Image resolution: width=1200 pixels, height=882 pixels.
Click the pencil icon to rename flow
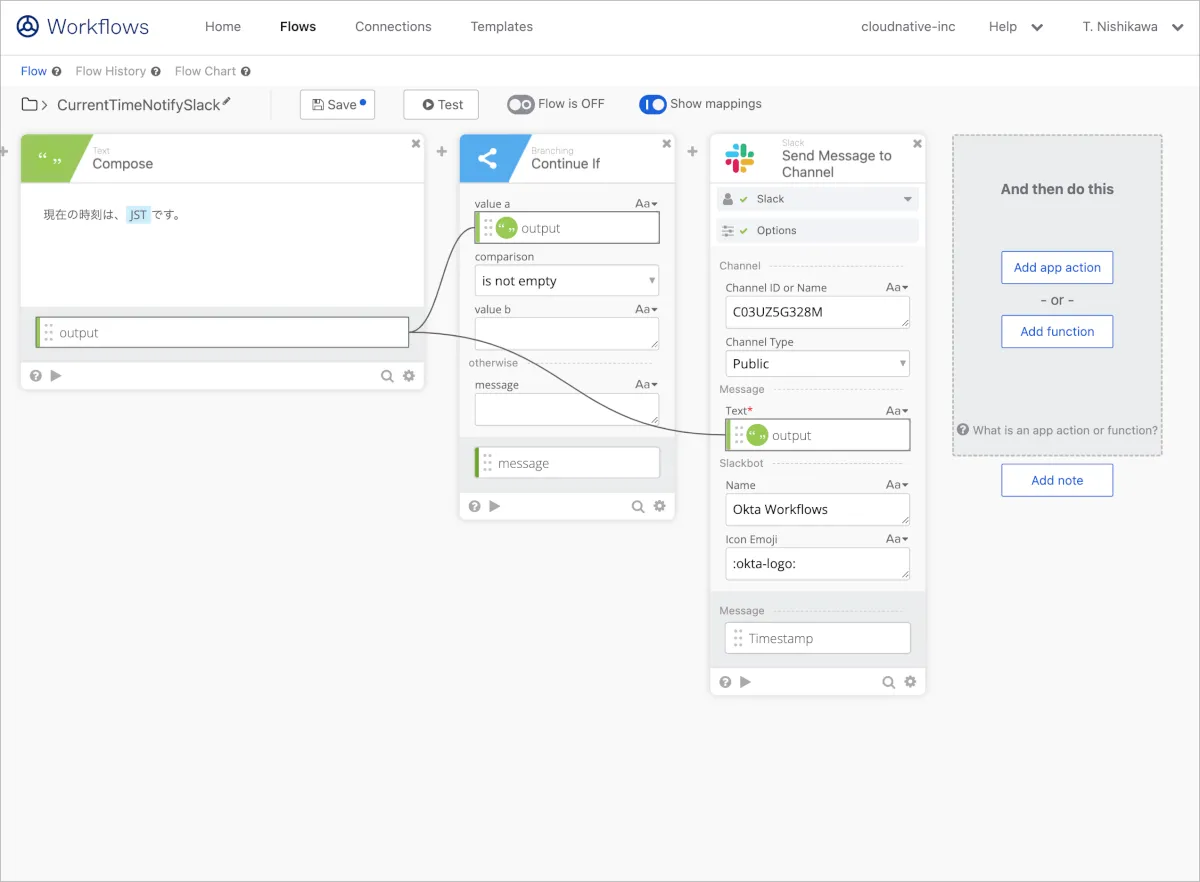click(227, 102)
